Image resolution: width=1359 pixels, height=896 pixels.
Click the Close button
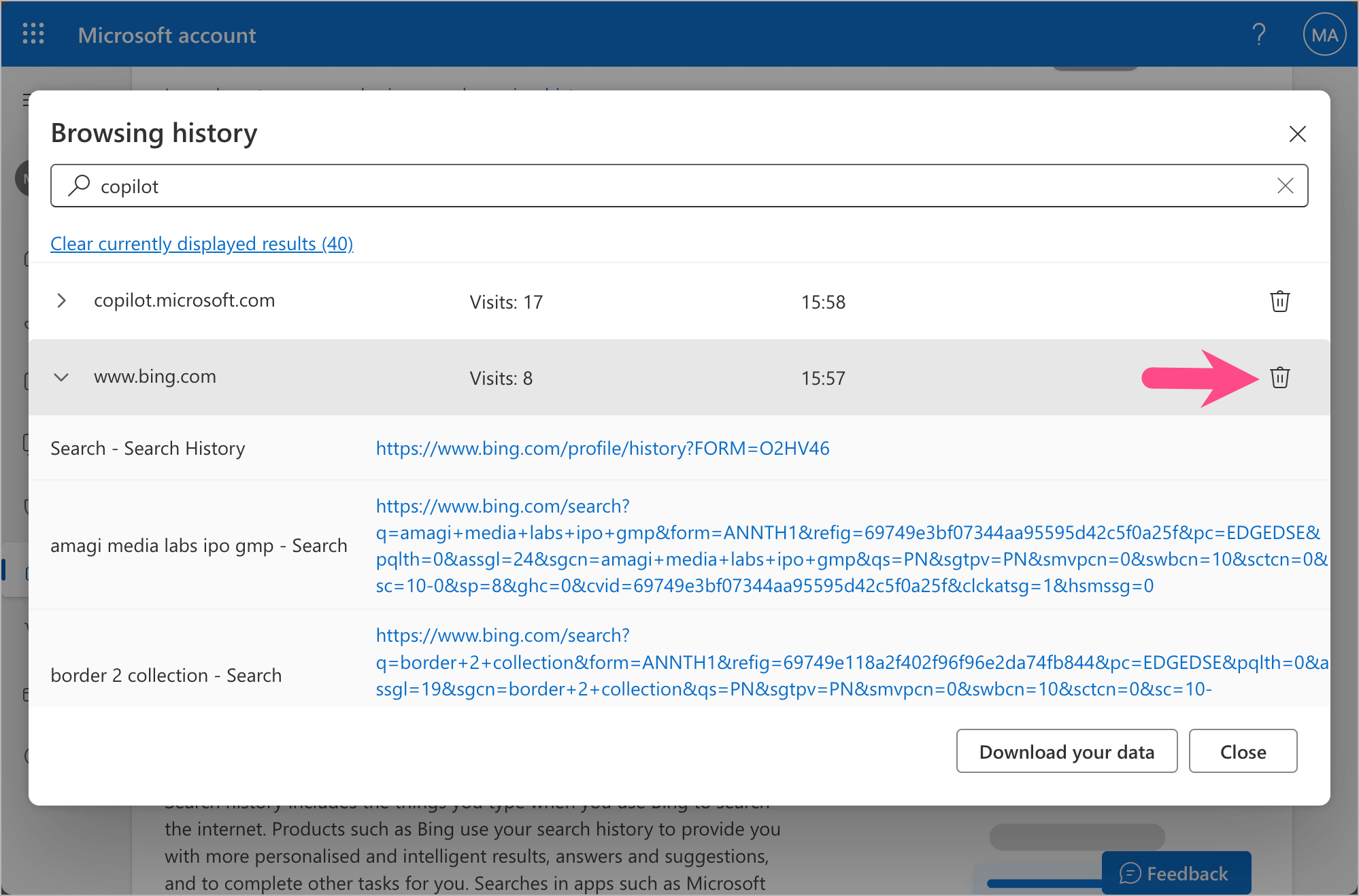tap(1243, 751)
